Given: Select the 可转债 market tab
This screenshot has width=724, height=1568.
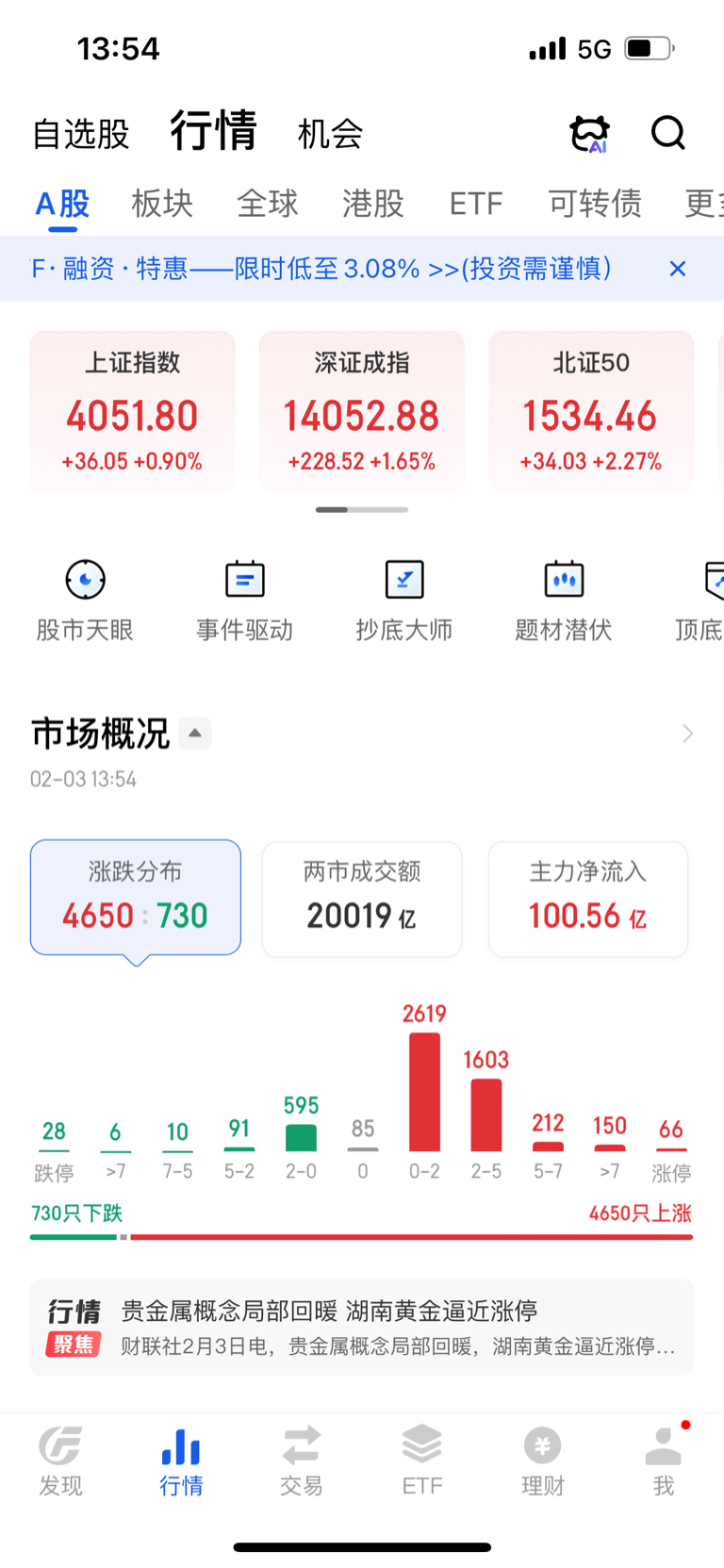Looking at the screenshot, I should (x=595, y=204).
